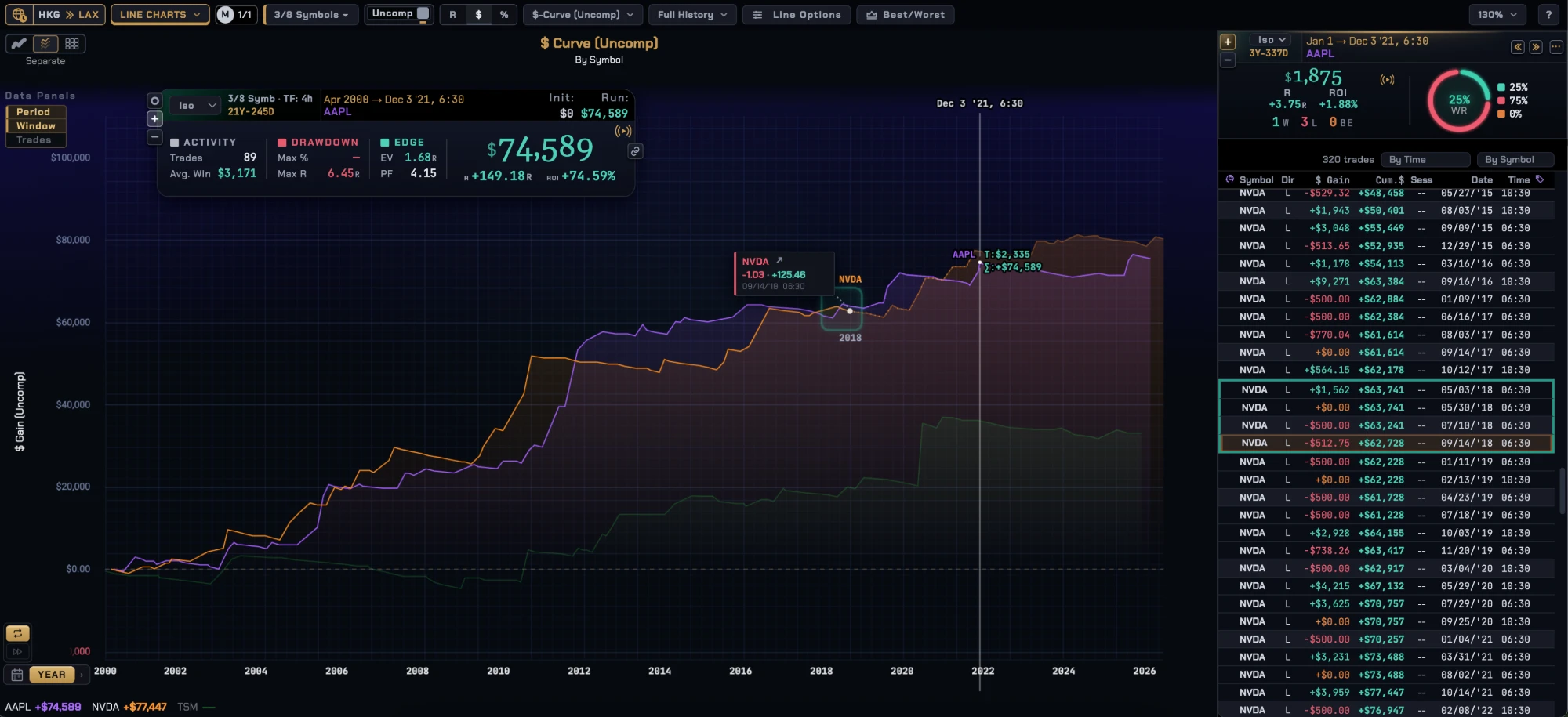Open the three-dots more menu in side panel
The width and height of the screenshot is (1568, 717).
(1555, 47)
